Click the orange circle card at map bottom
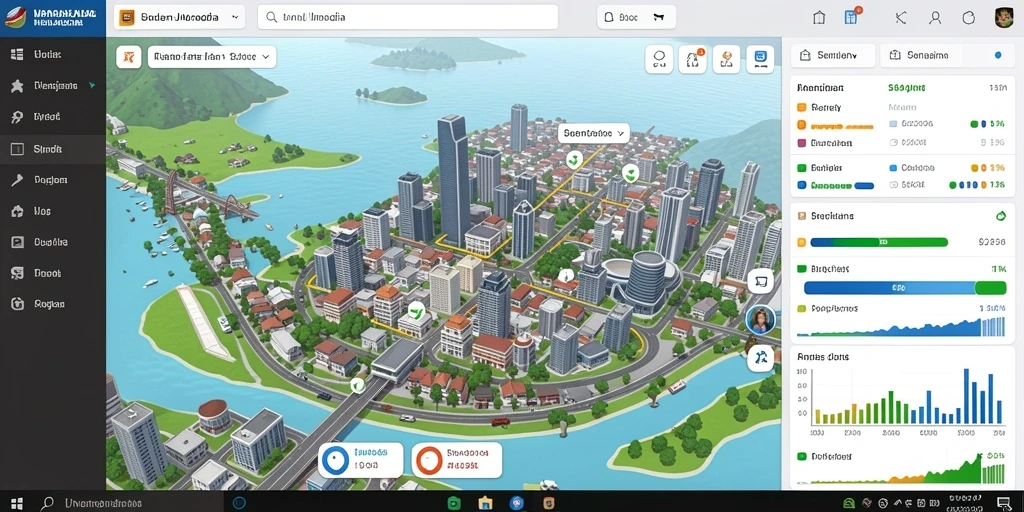The height and width of the screenshot is (512, 1024). [457, 460]
